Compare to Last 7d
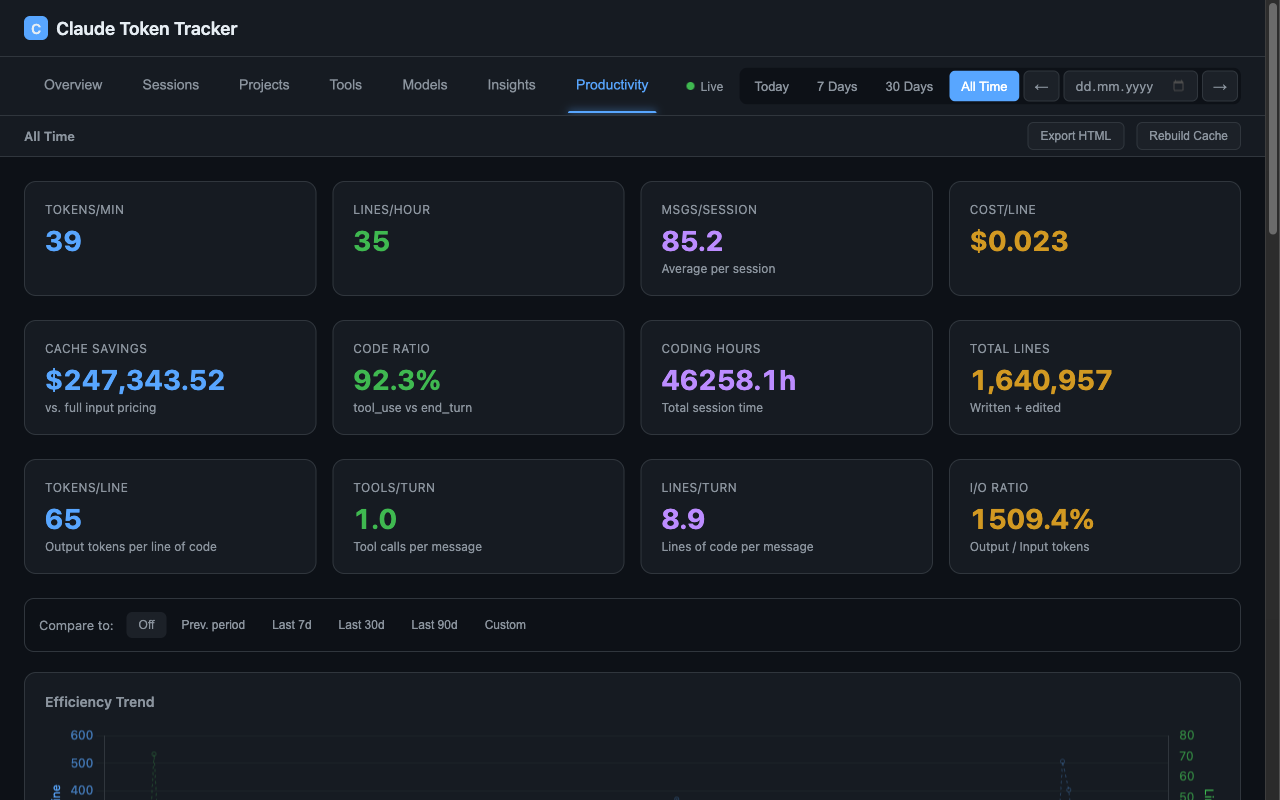The image size is (1280, 800). tap(292, 625)
